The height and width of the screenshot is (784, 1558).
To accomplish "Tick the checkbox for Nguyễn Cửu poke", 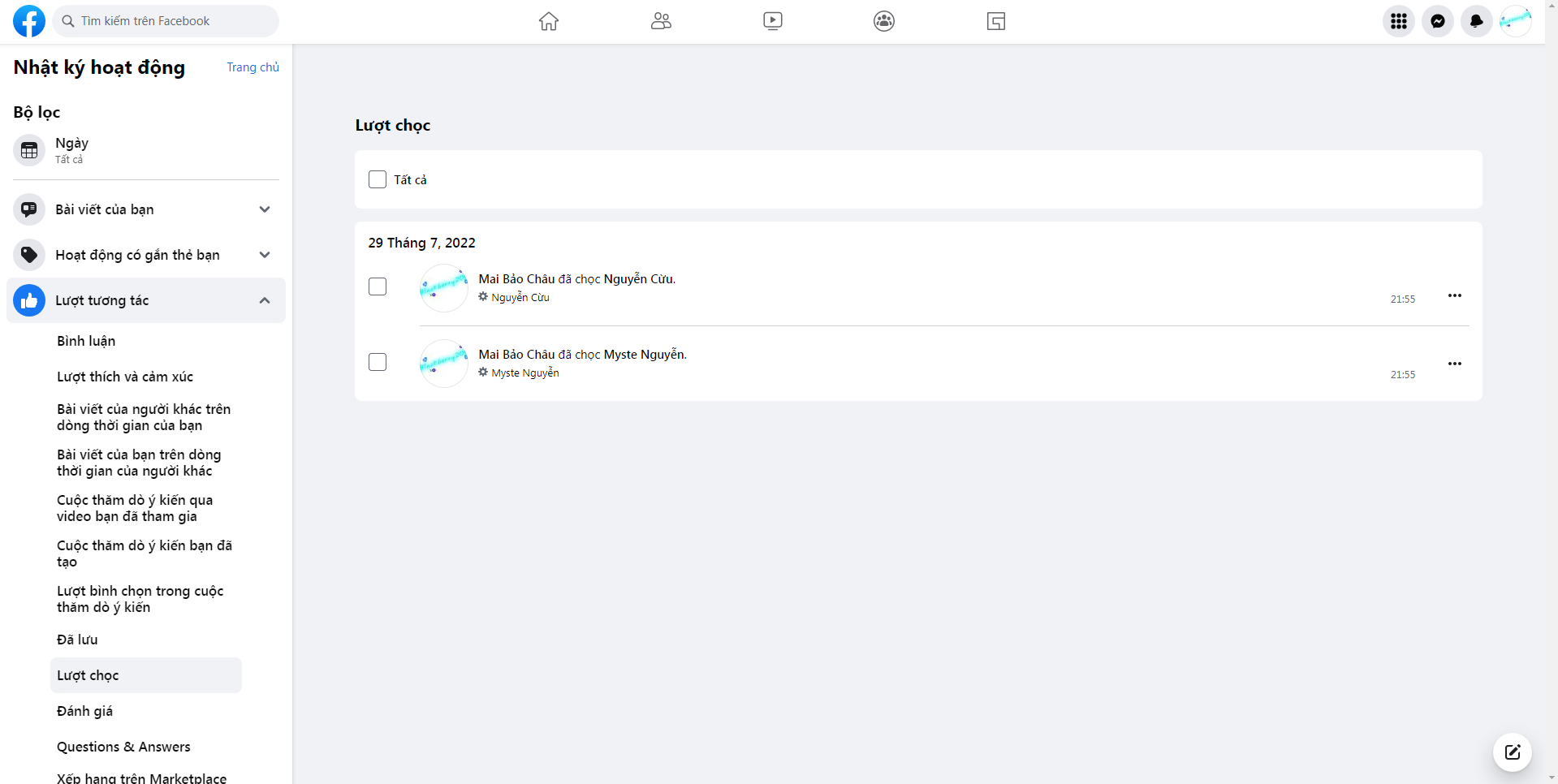I will click(378, 286).
